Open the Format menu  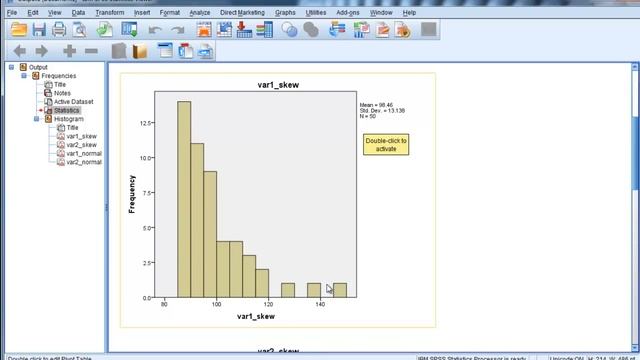(170, 13)
